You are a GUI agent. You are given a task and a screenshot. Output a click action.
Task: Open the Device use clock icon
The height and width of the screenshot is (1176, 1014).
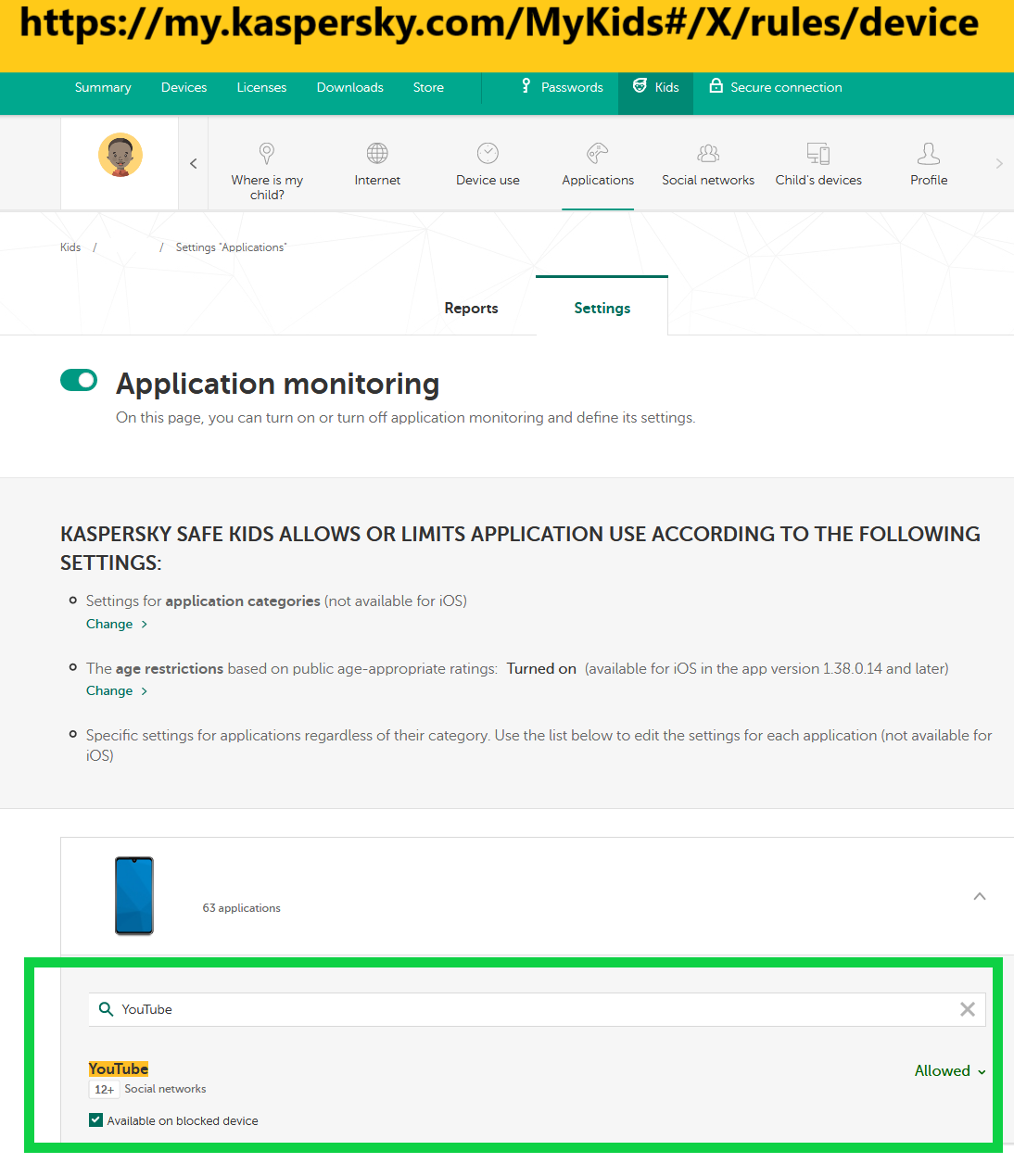click(488, 153)
